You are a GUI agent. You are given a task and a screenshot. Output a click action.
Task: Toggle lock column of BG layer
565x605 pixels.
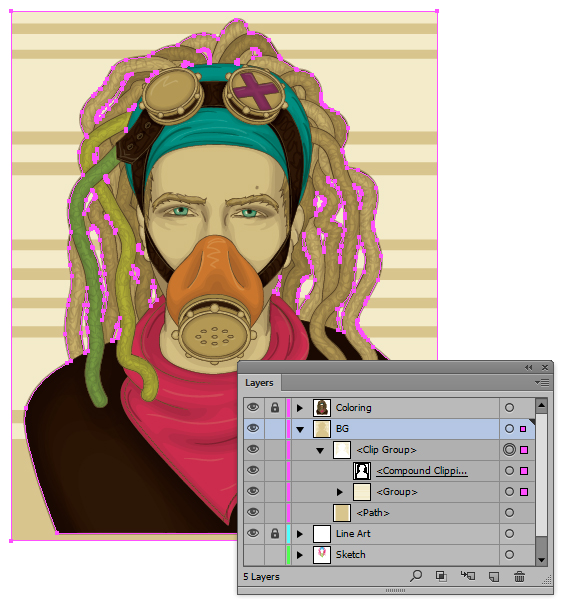point(275,429)
